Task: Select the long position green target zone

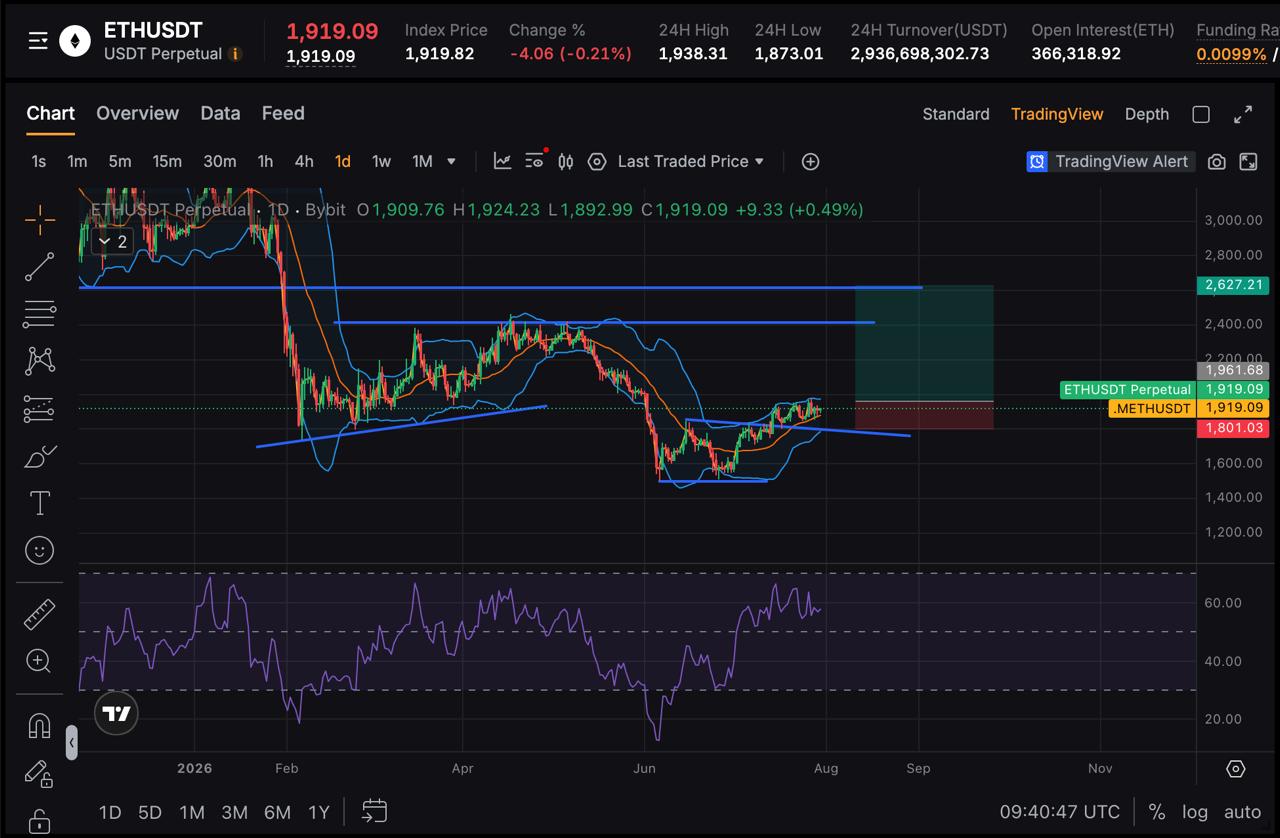Action: click(x=924, y=344)
